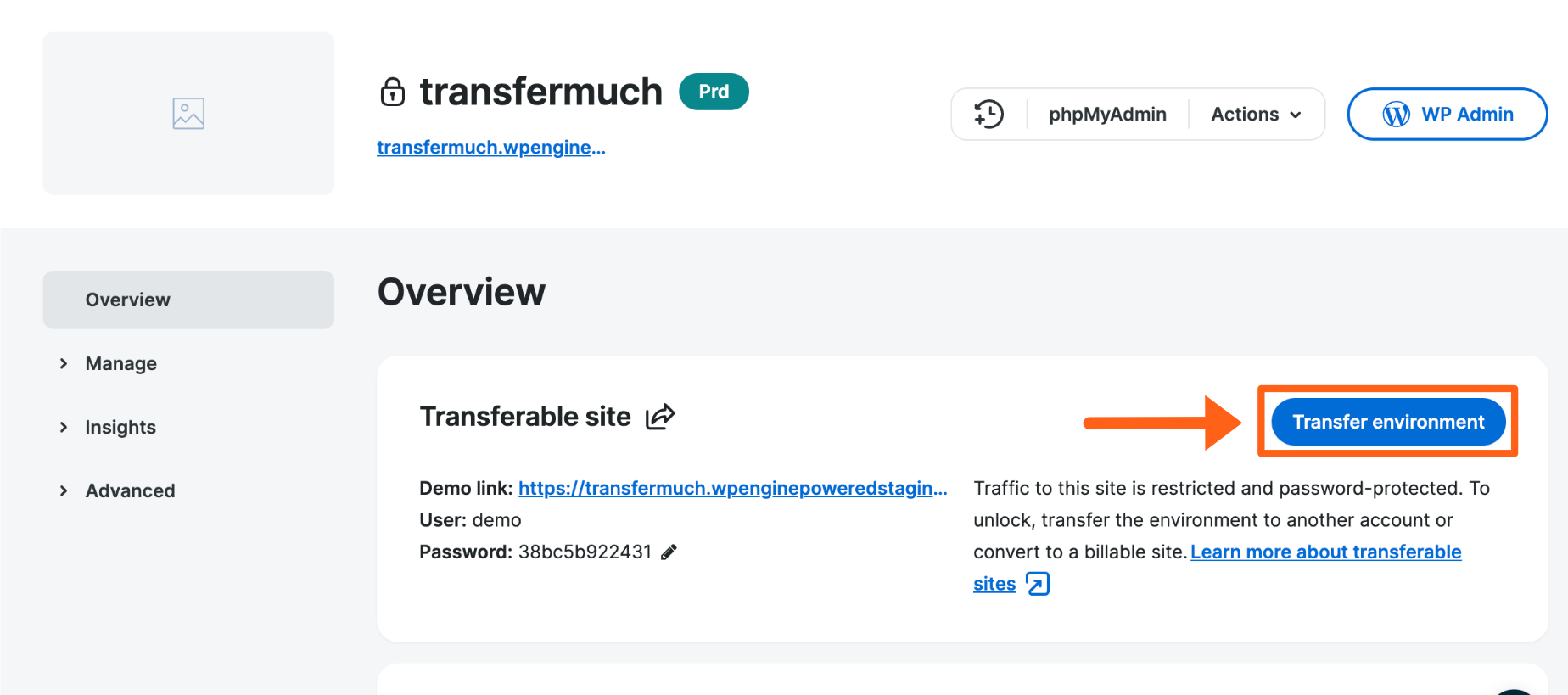Viewport: 1568px width, 695px height.
Task: Follow the transfermuch.wpengine site link
Action: 490,147
